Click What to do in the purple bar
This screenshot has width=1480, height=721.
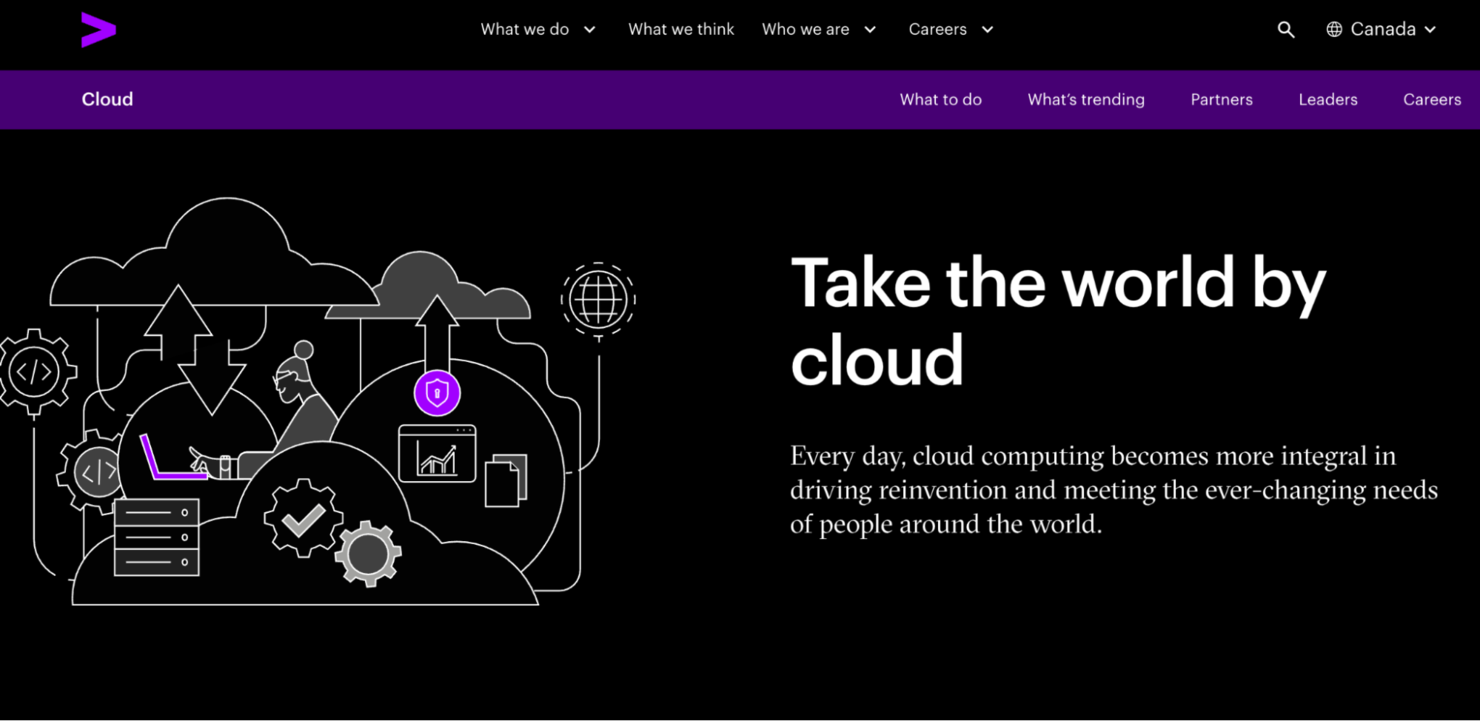pyautogui.click(x=940, y=99)
